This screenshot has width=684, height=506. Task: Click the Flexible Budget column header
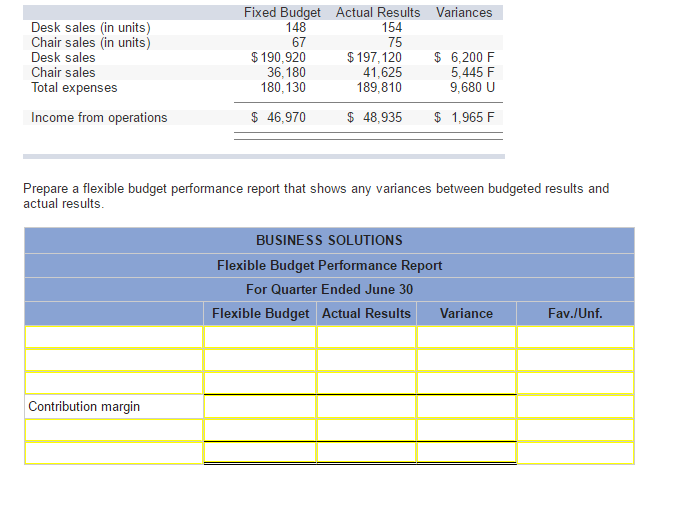pyautogui.click(x=260, y=314)
